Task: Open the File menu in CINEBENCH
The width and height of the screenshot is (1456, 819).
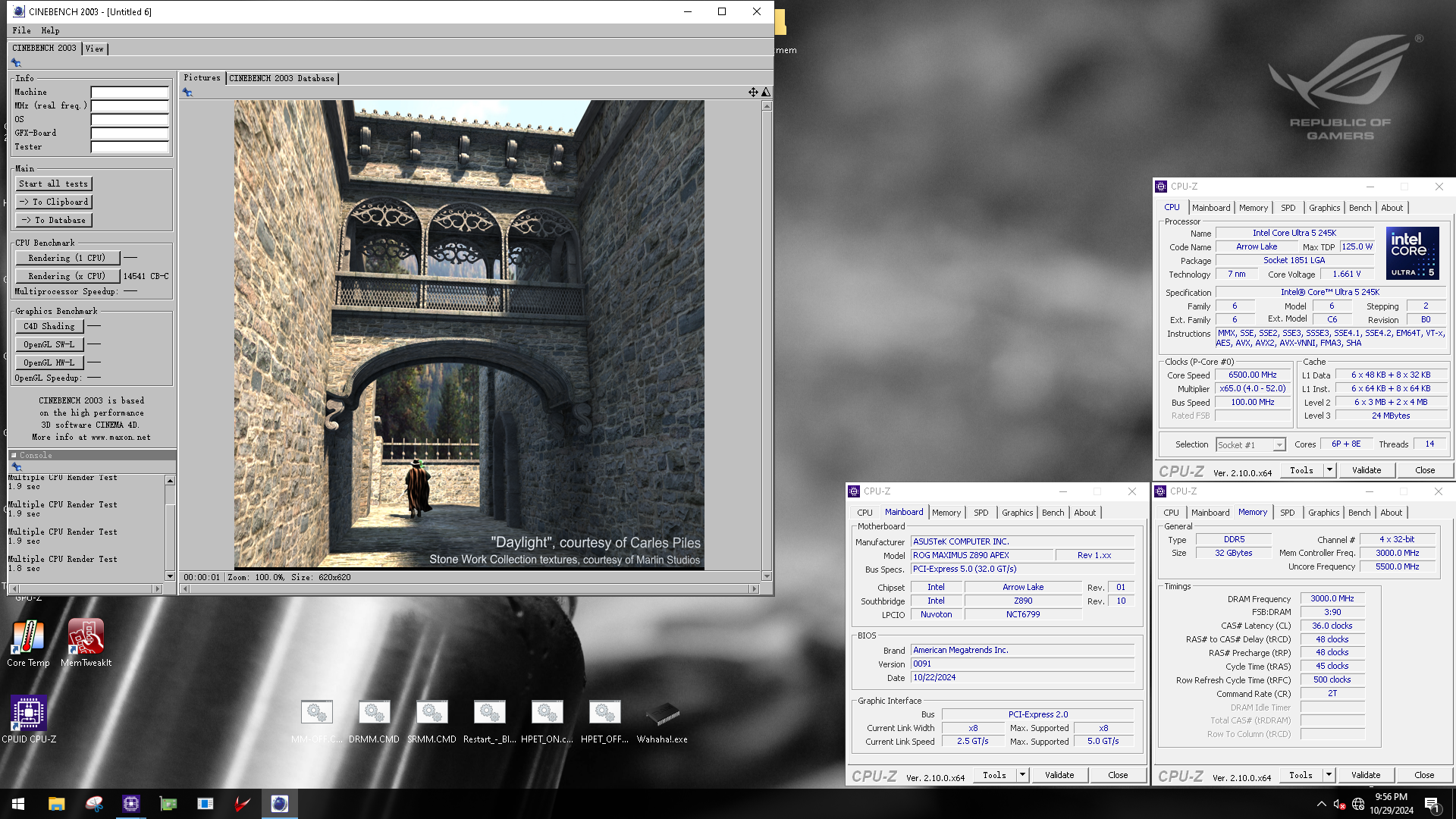Action: point(21,30)
